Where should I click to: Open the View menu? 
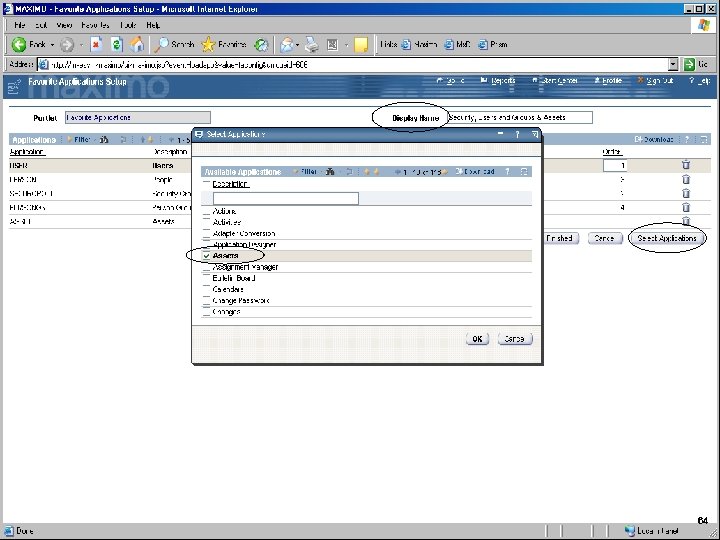click(64, 25)
